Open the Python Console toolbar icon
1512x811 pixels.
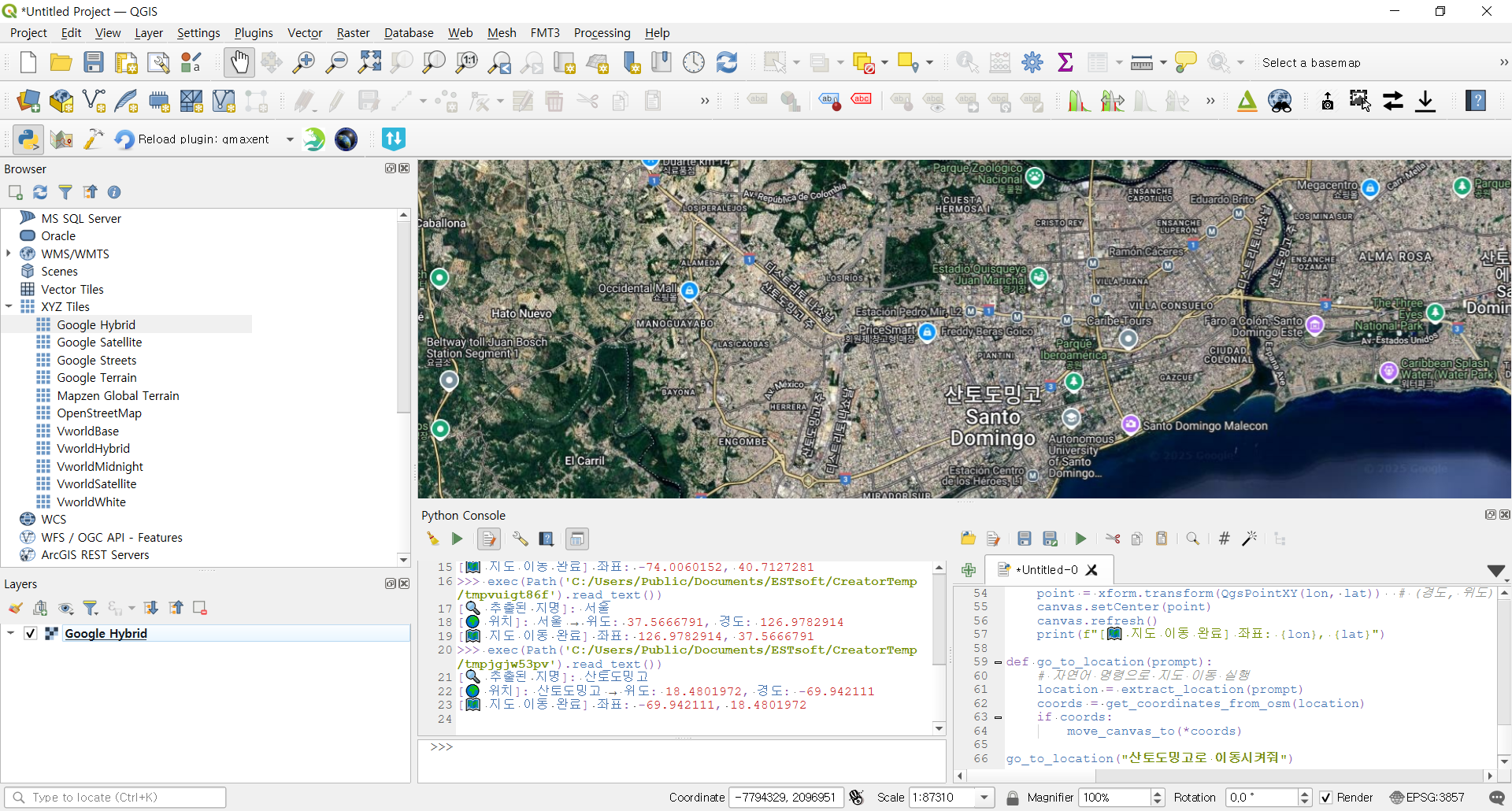[28, 139]
